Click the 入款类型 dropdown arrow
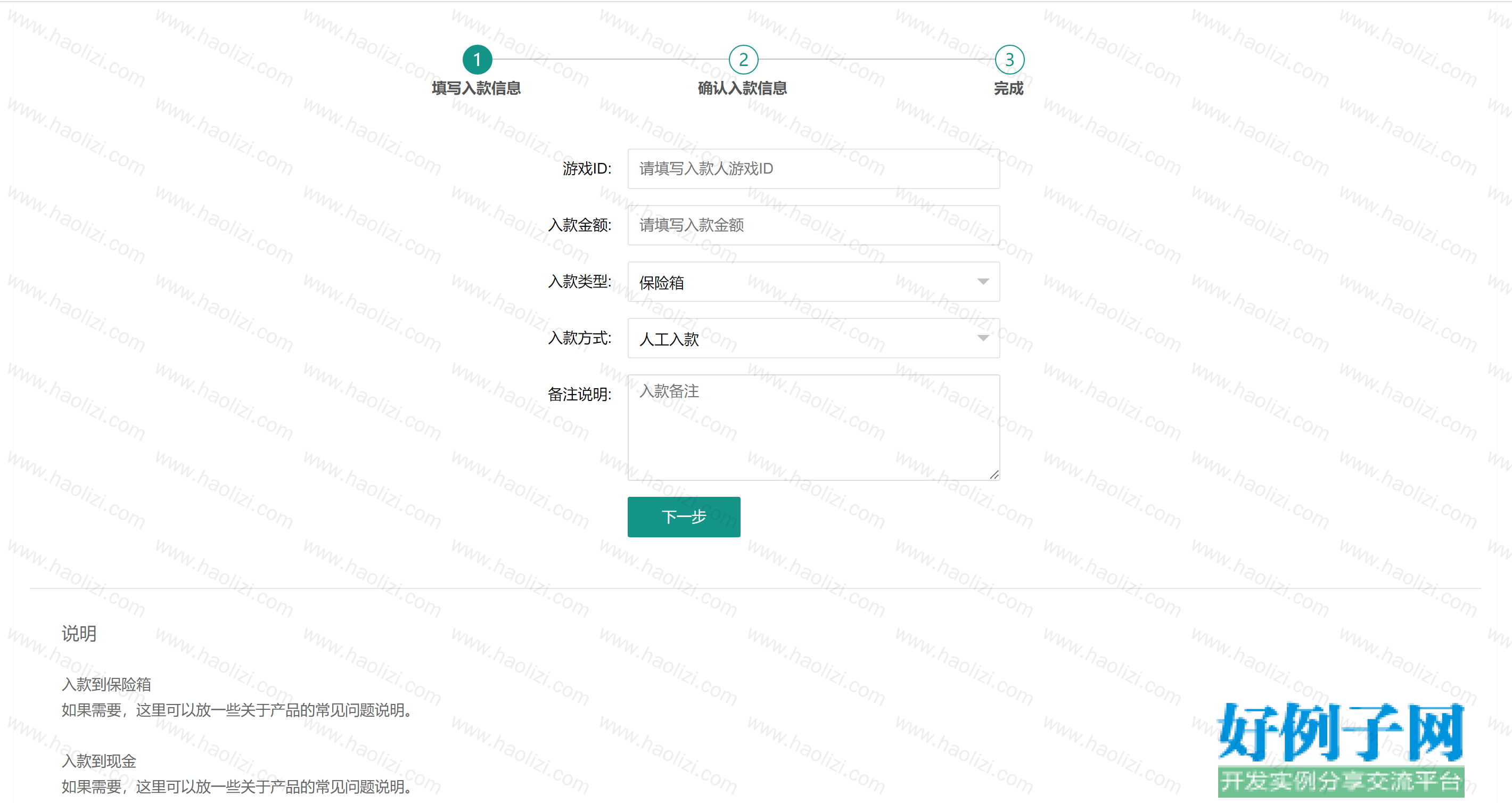This screenshot has height=803, width=1512. pyautogui.click(x=983, y=282)
